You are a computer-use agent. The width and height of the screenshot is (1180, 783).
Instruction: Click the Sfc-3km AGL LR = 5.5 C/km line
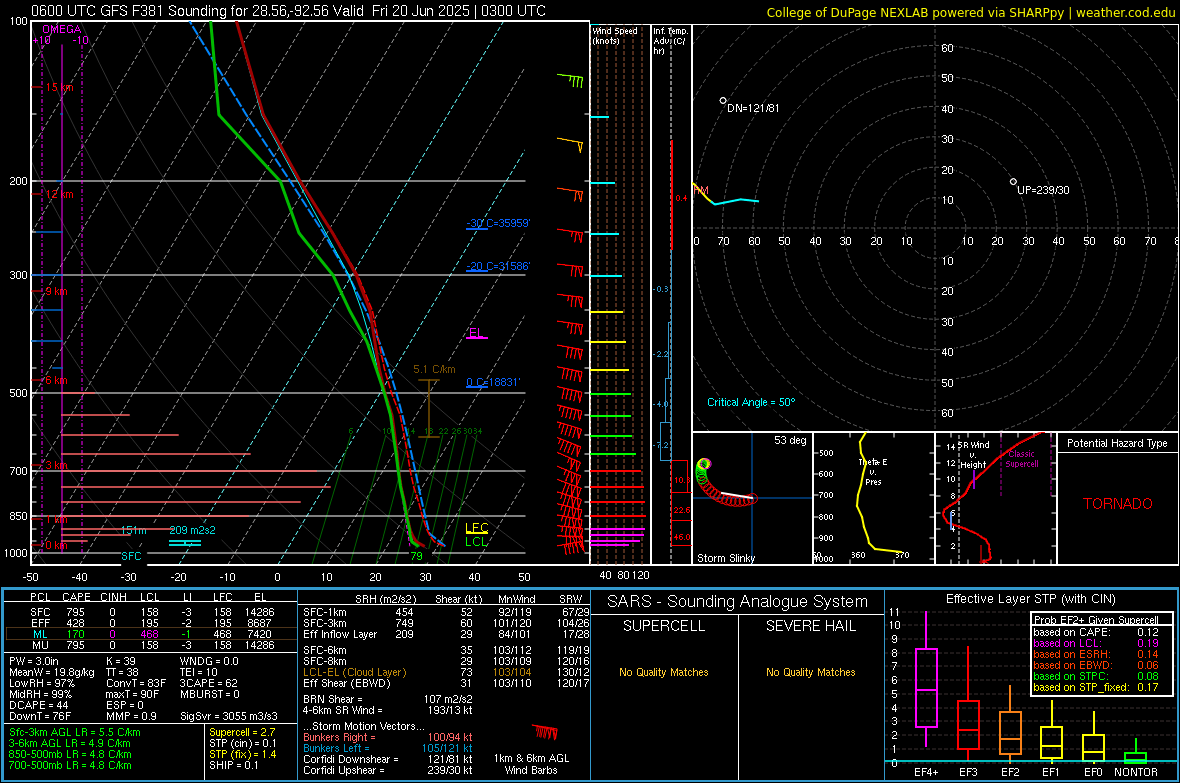[75, 732]
